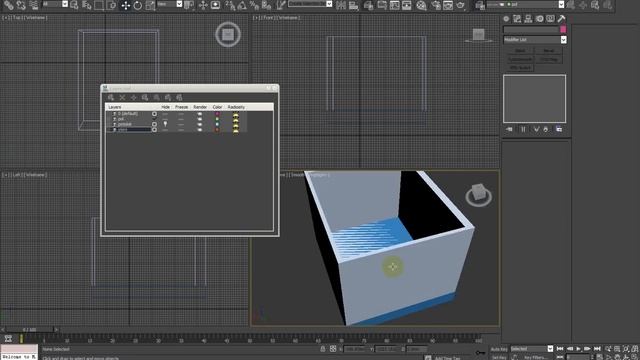This screenshot has height=360, width=640.
Task: Click Delete layer X icon in Layer dialog
Action: pos(122,98)
